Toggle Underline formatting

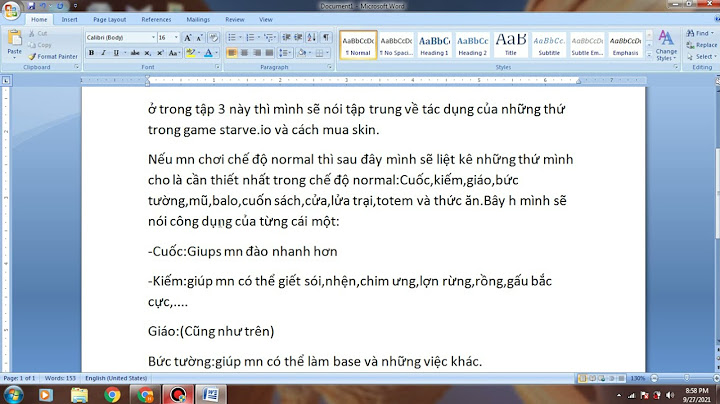pyautogui.click(x=116, y=53)
